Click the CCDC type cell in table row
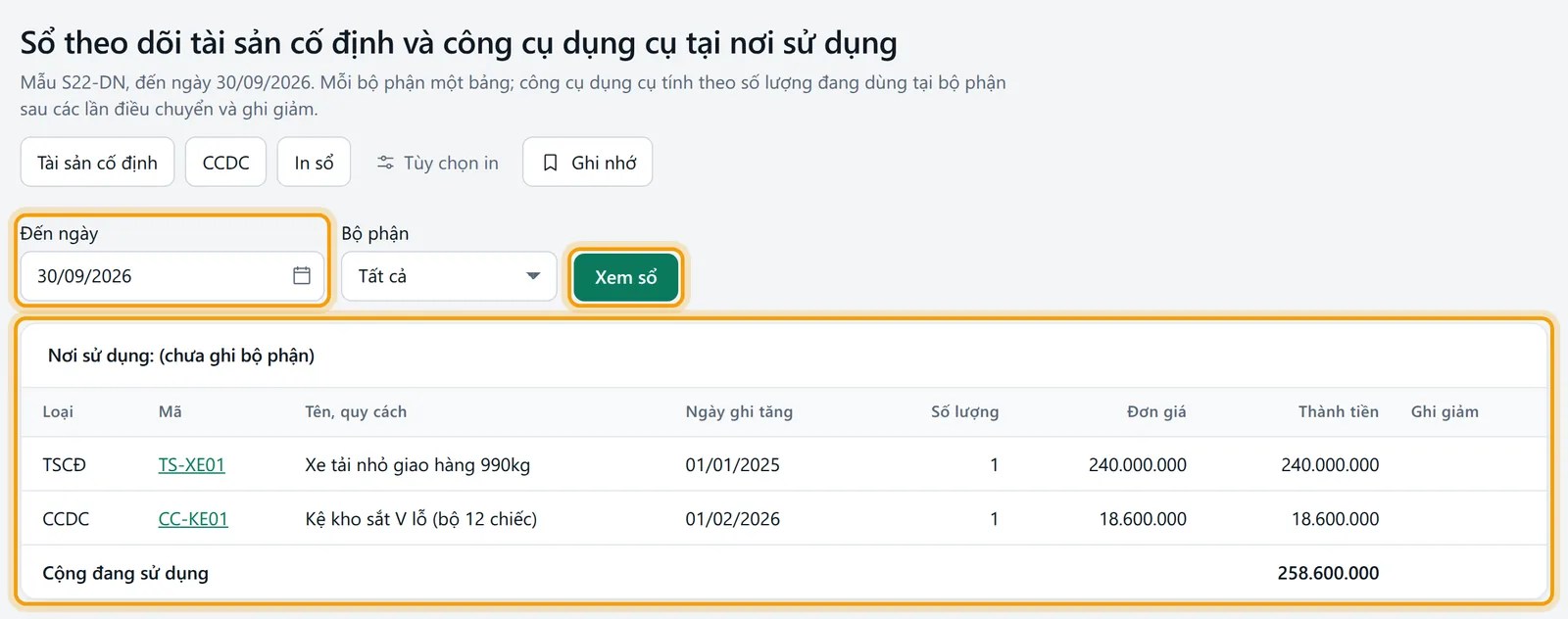This screenshot has height=619, width=1568. point(66,519)
